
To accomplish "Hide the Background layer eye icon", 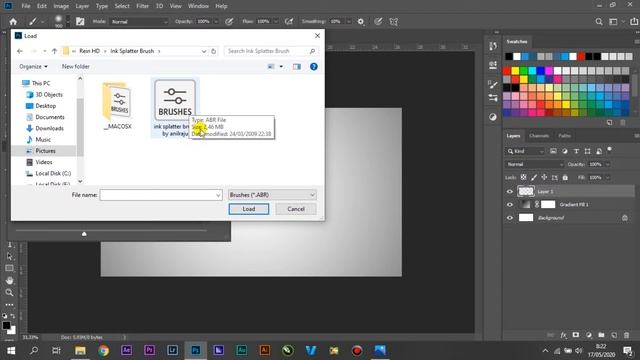I will point(510,218).
